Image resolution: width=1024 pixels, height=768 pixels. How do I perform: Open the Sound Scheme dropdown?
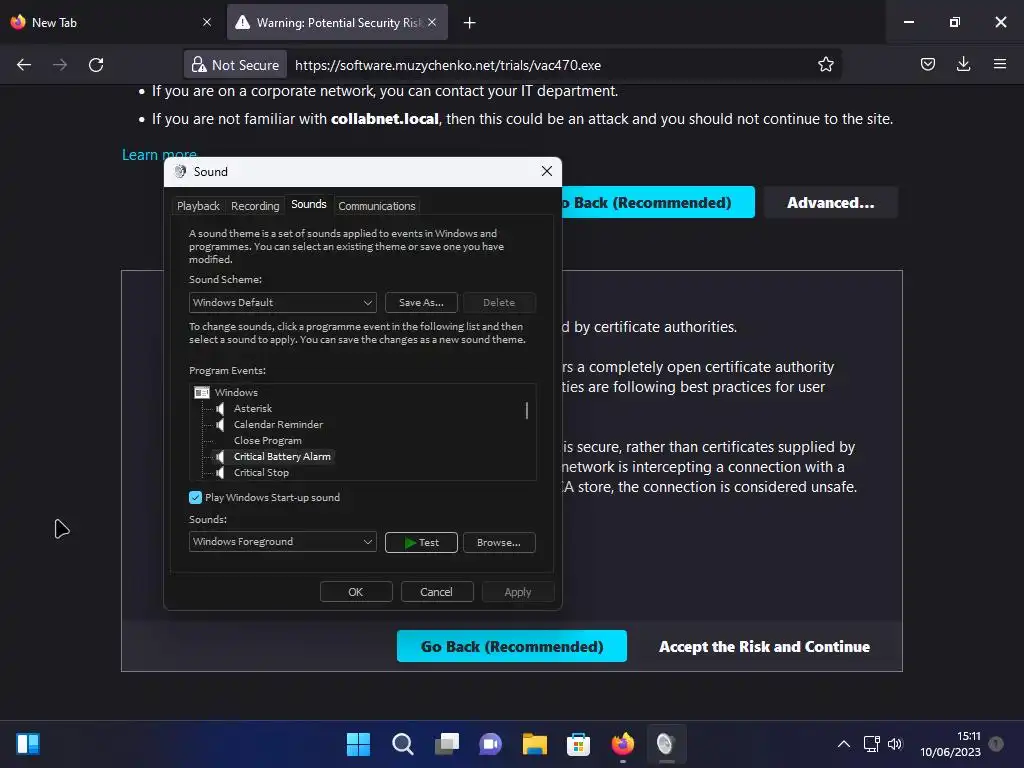pyautogui.click(x=283, y=302)
